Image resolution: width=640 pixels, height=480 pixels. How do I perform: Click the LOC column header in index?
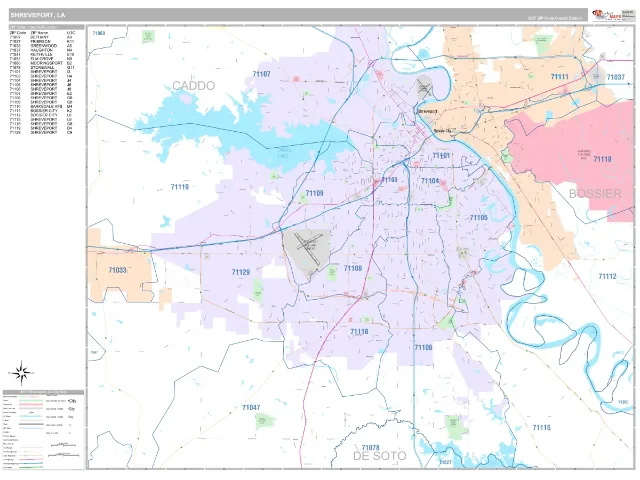[71, 33]
